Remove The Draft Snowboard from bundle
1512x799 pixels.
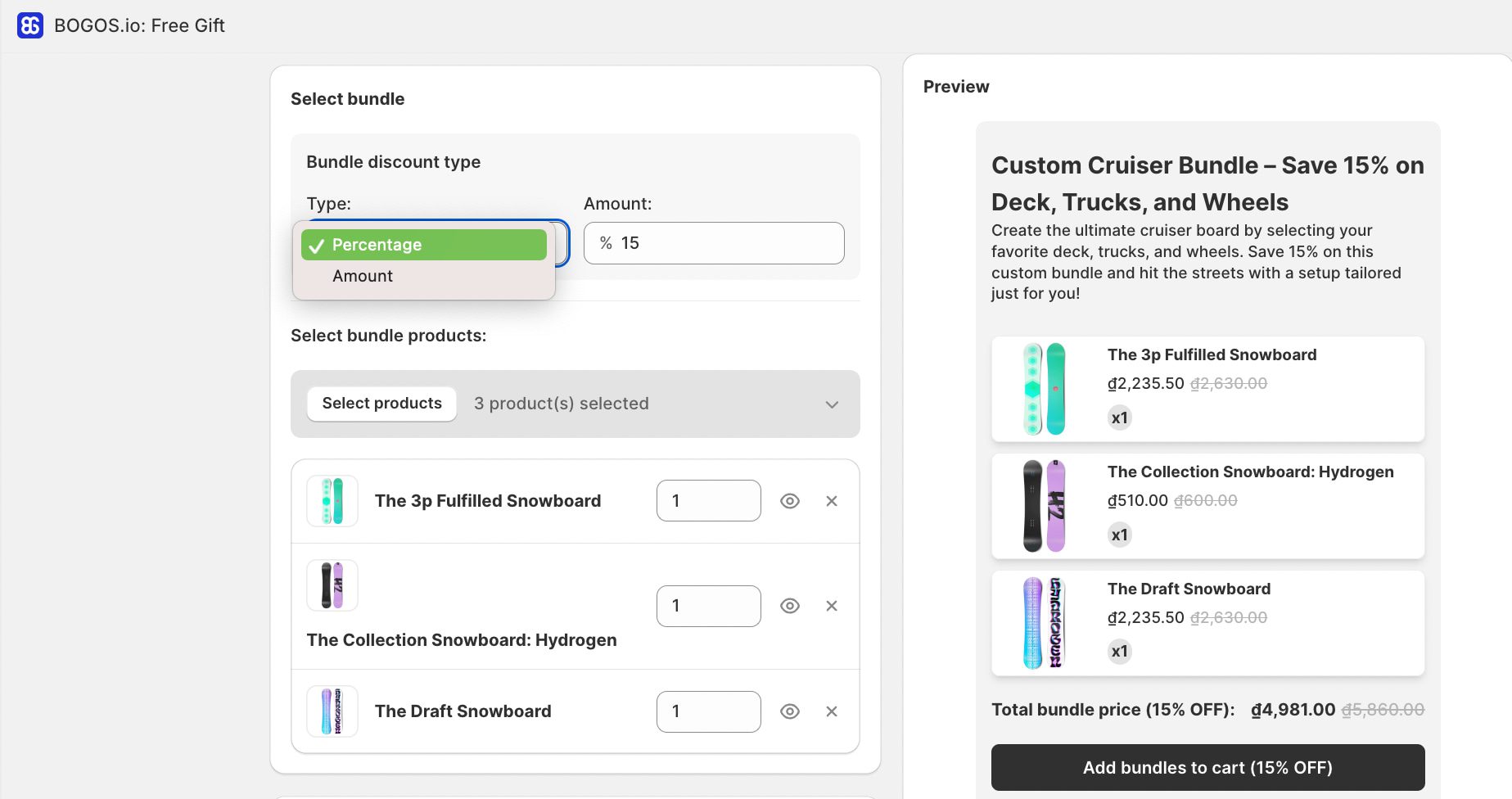tap(831, 711)
